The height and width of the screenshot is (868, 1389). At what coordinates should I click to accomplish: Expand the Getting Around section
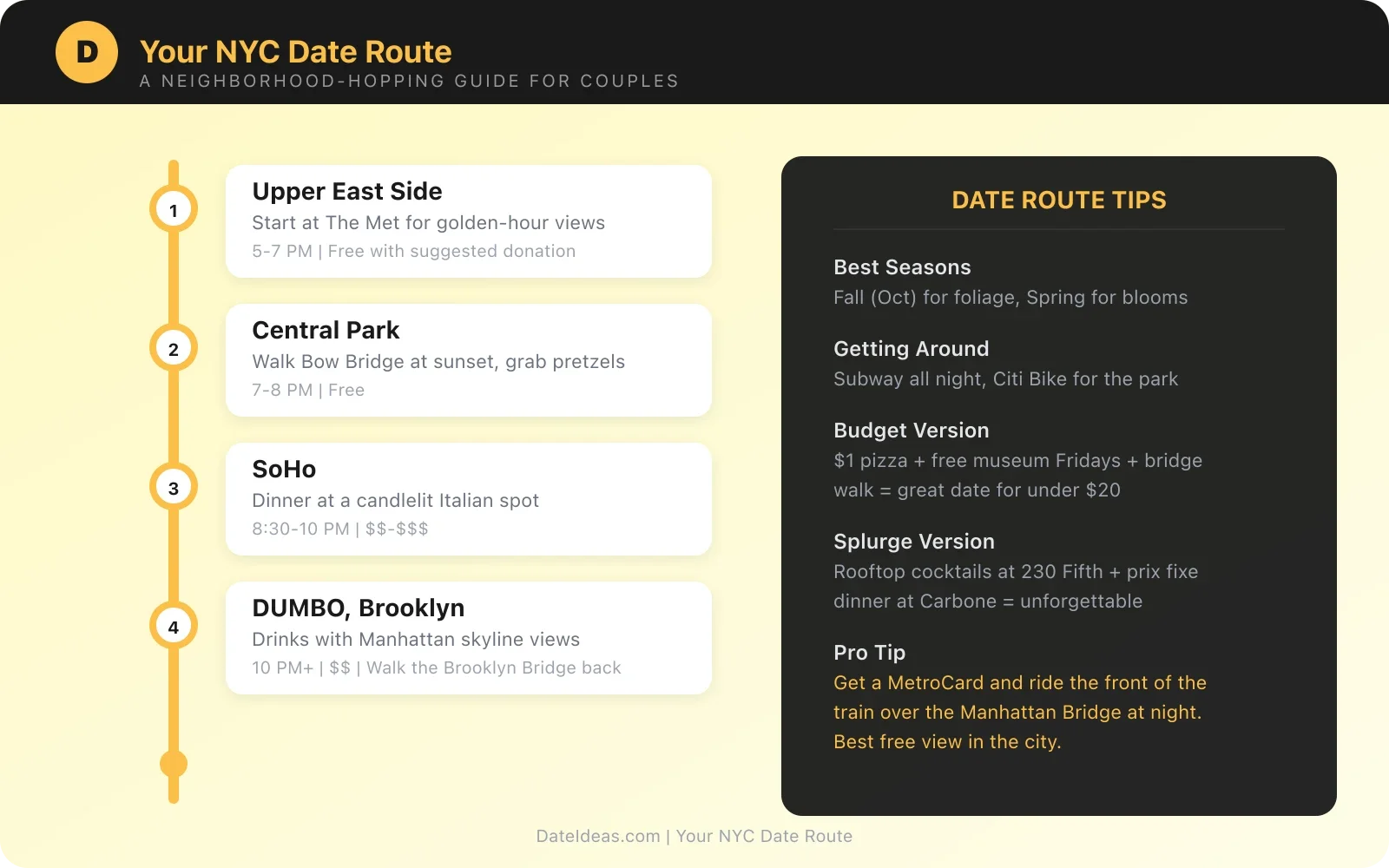(912, 349)
